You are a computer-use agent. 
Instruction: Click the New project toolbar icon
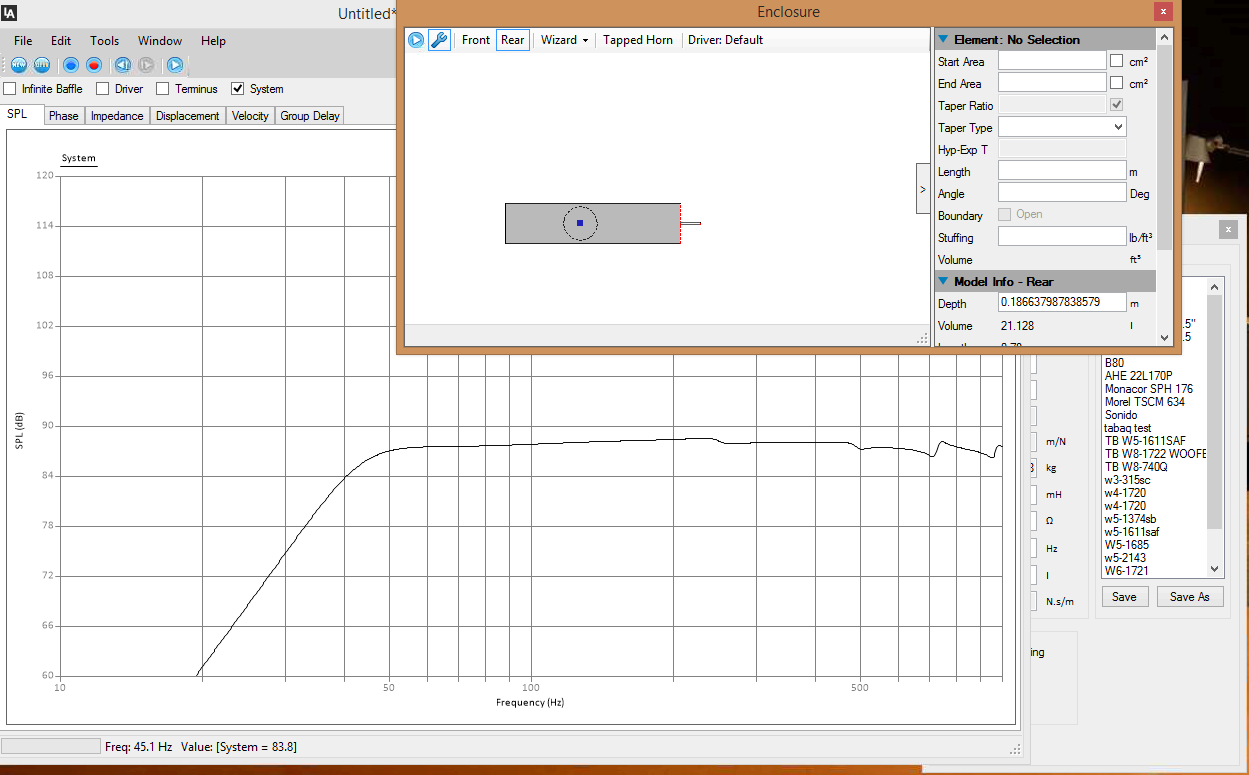(x=19, y=65)
